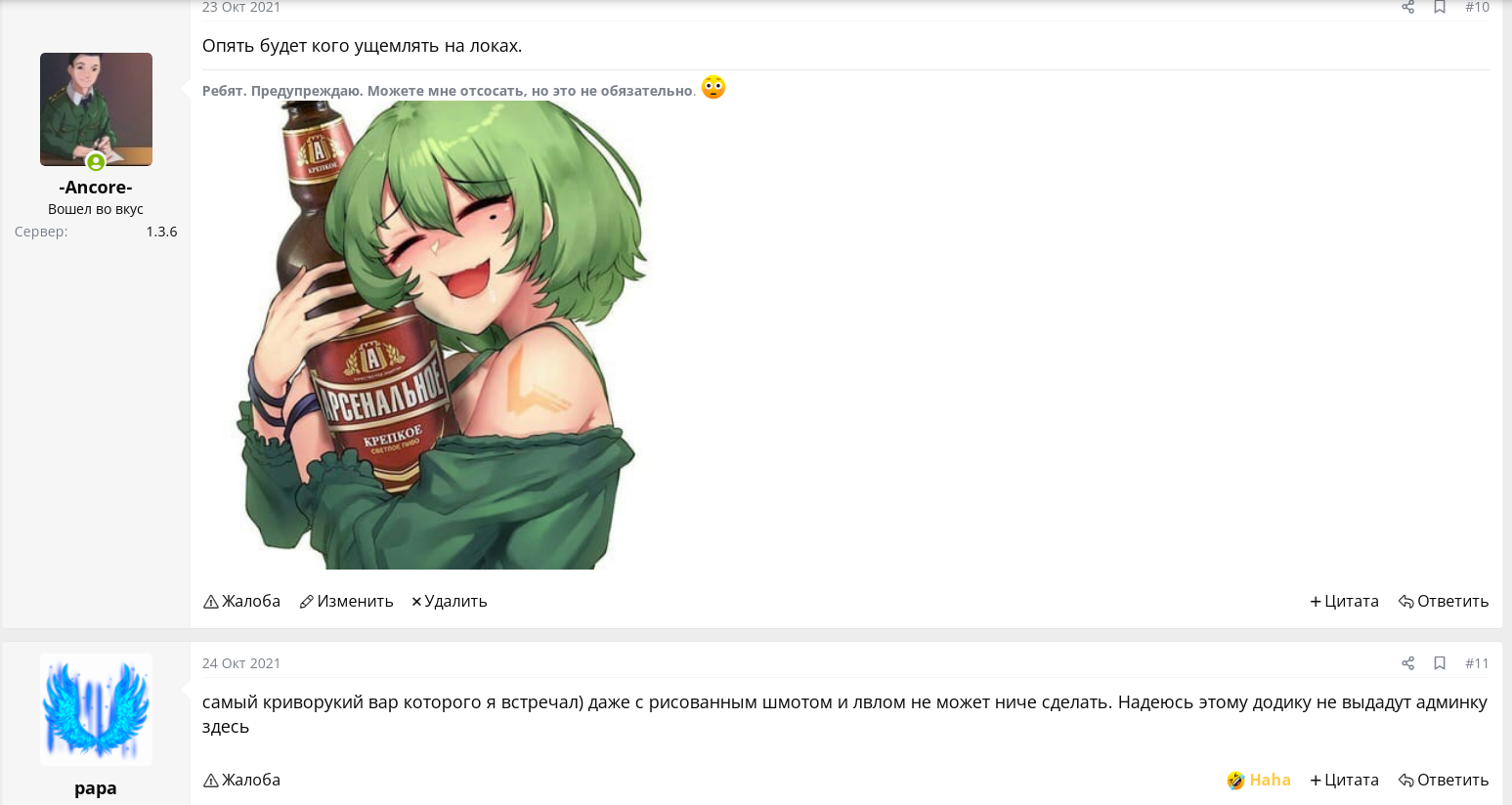Open -Ancore- username profile link

tap(96, 188)
